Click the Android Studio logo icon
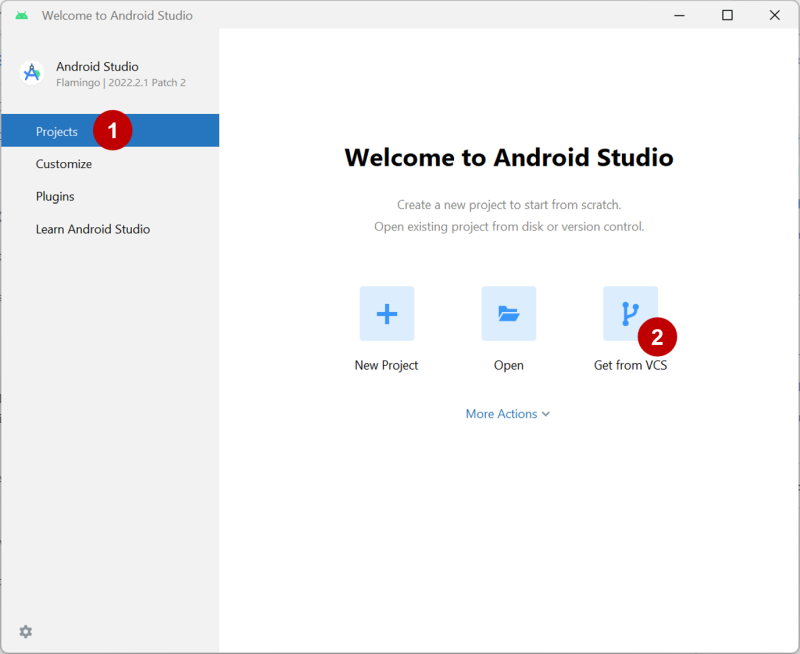This screenshot has height=654, width=800. click(32, 73)
